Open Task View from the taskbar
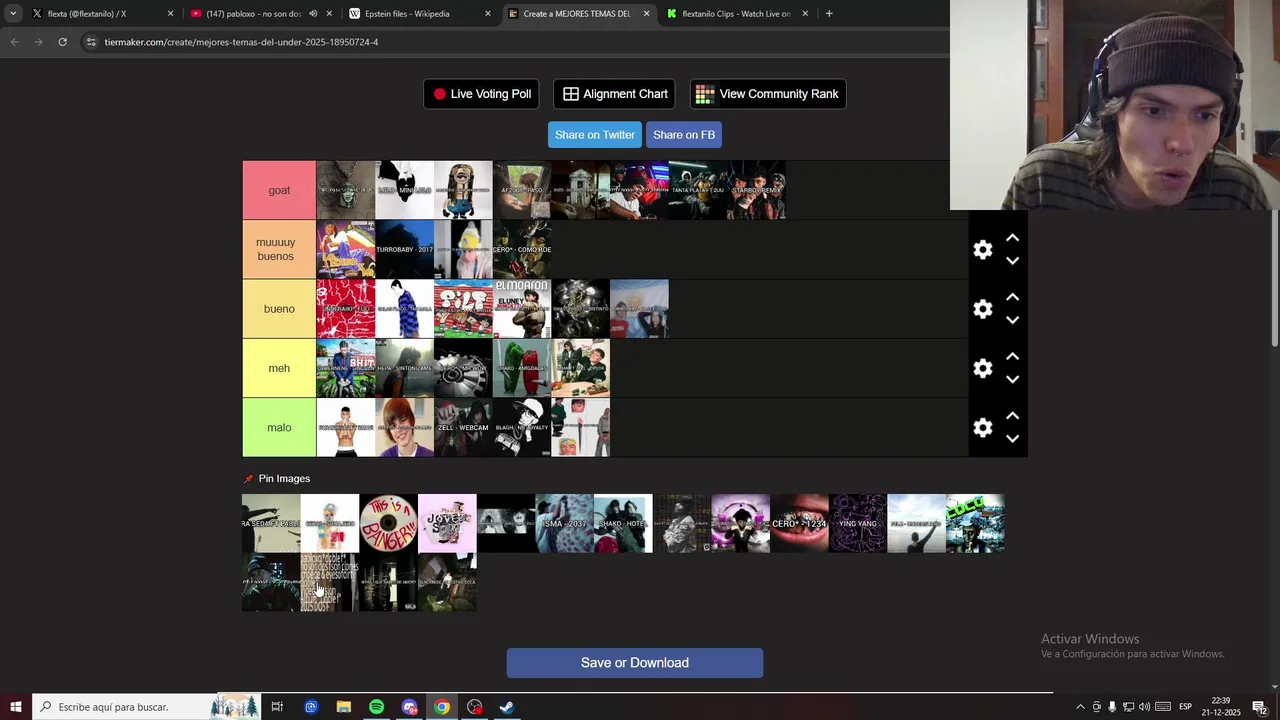The height and width of the screenshot is (720, 1280). click(x=277, y=707)
